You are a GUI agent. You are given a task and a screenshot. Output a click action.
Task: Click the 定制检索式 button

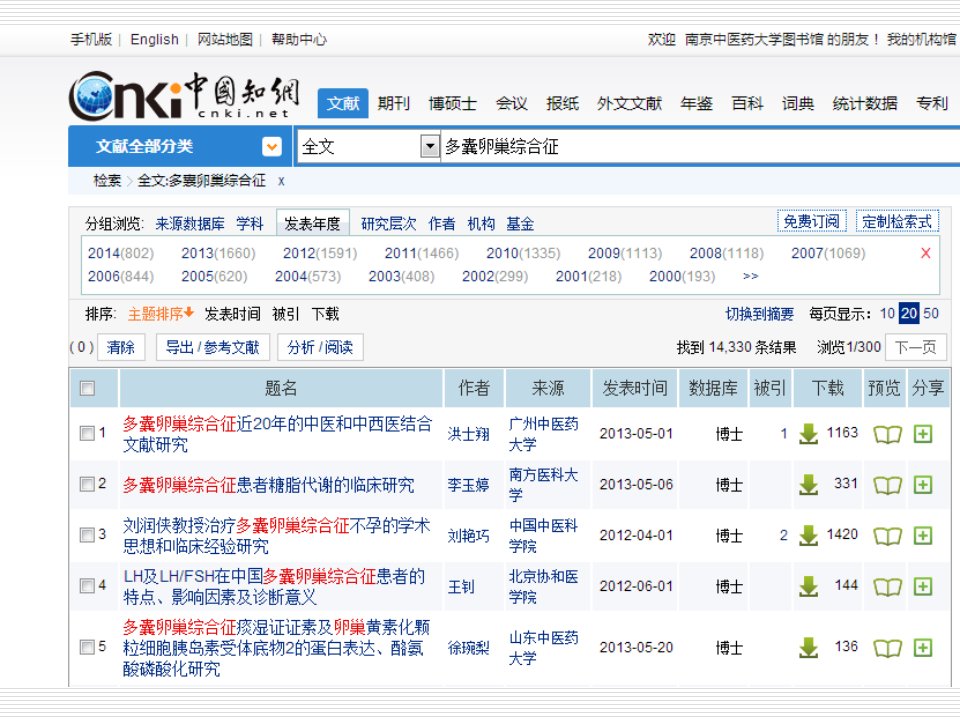pos(897,221)
